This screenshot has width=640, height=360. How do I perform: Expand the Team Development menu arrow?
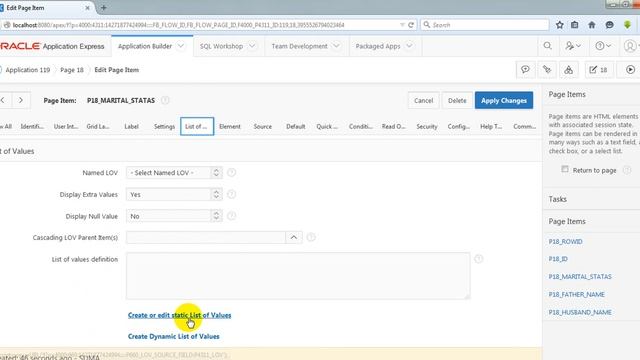pyautogui.click(x=336, y=46)
